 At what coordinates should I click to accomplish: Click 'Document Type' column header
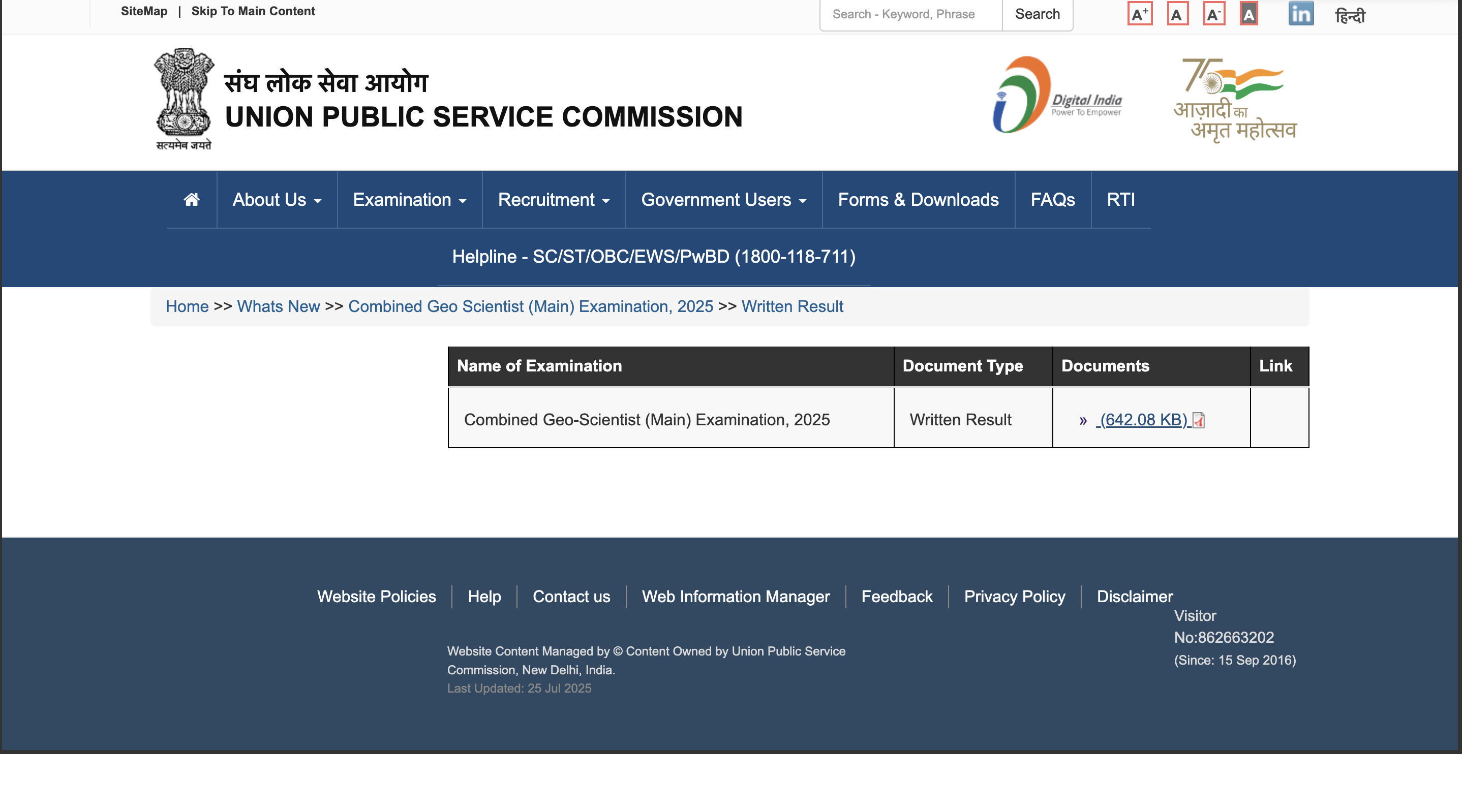pos(973,366)
